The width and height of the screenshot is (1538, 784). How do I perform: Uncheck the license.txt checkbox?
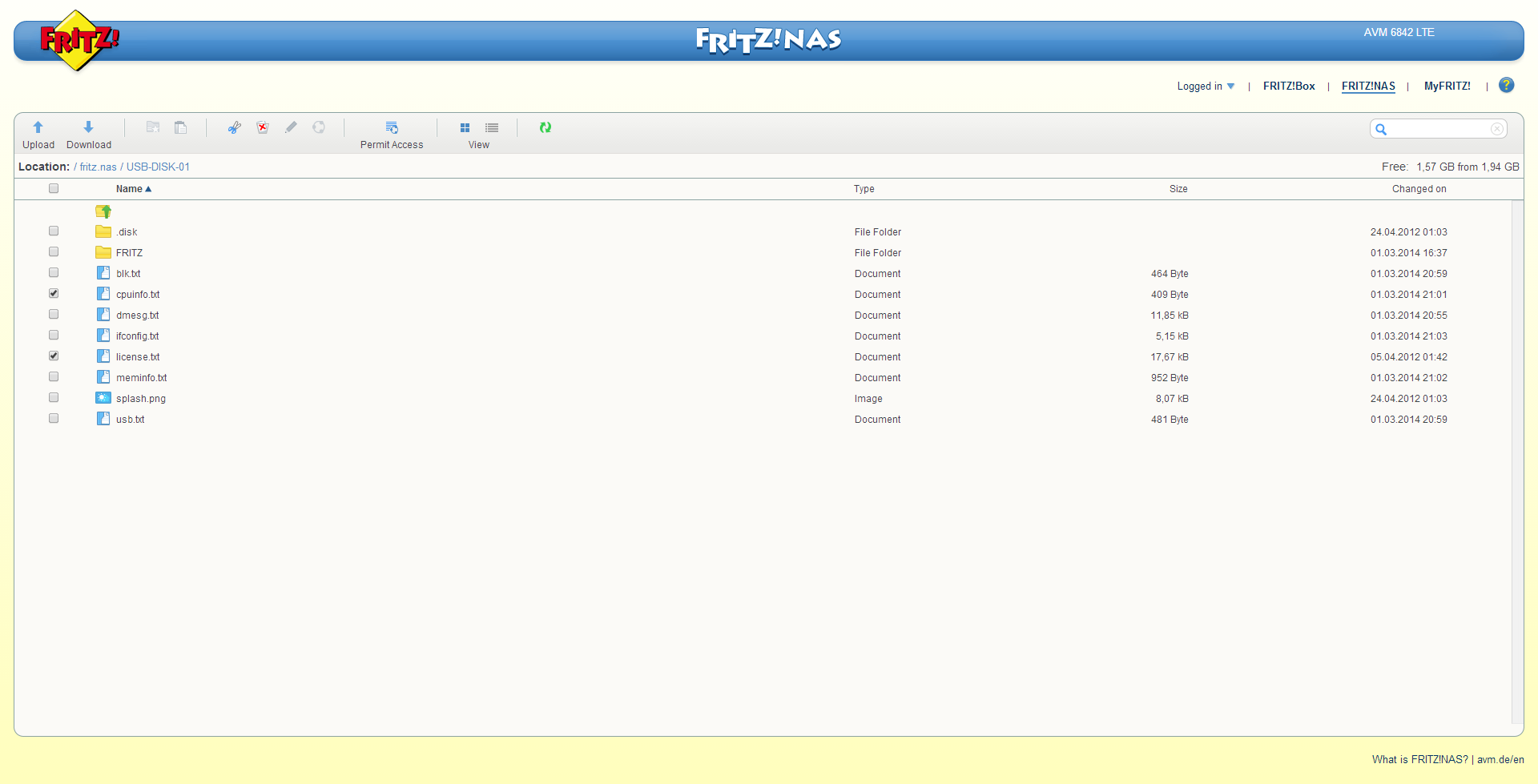[x=54, y=356]
